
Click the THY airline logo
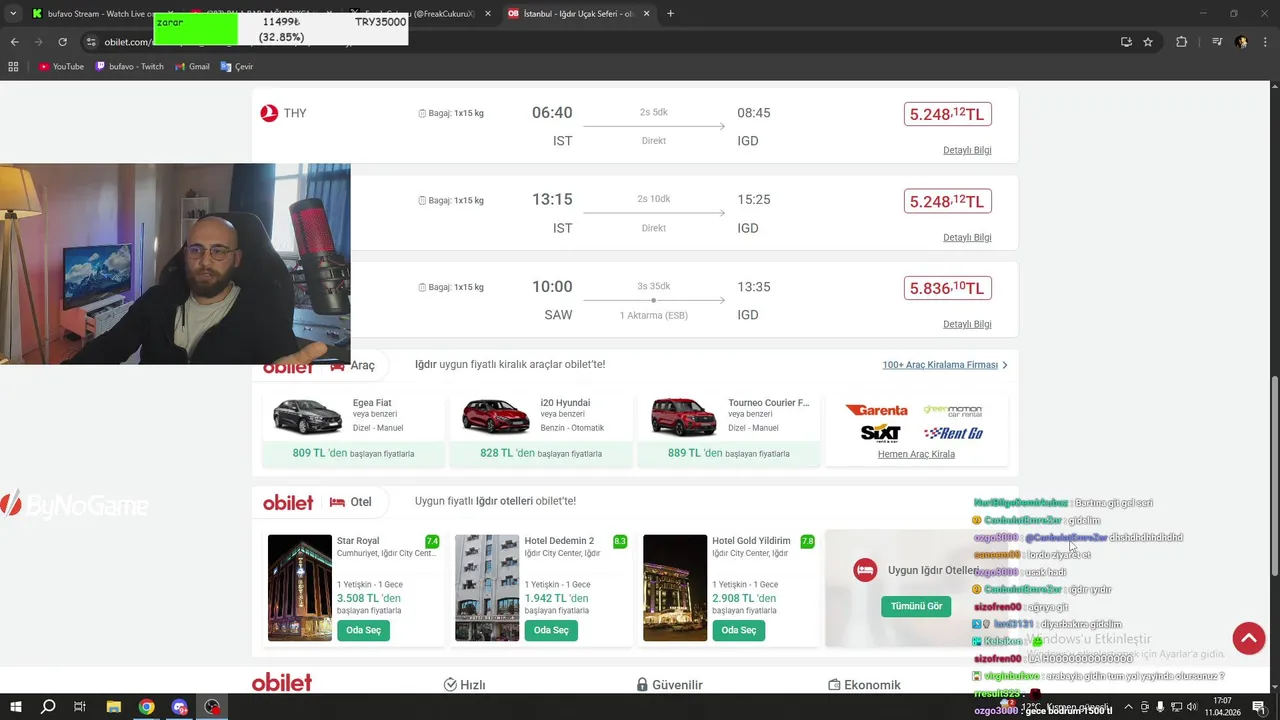pyautogui.click(x=269, y=113)
